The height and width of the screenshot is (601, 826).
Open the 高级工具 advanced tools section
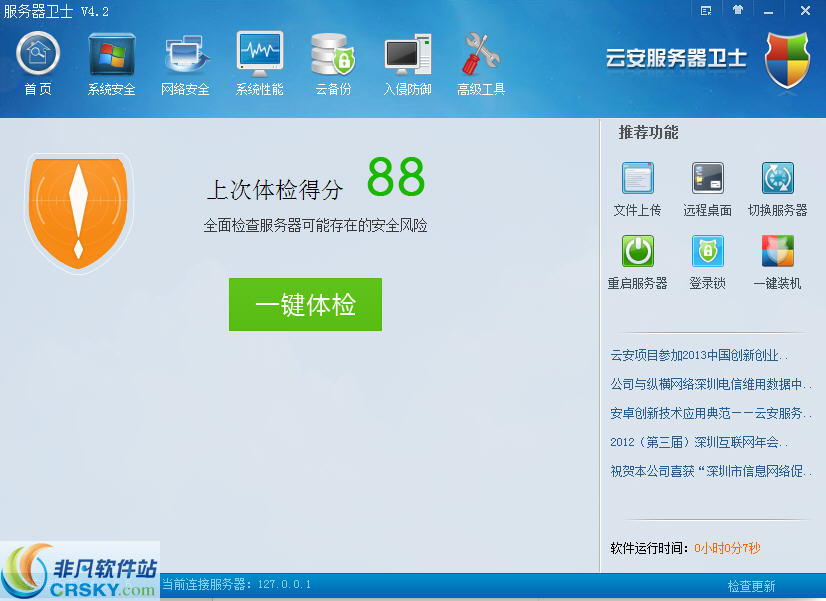coord(481,64)
